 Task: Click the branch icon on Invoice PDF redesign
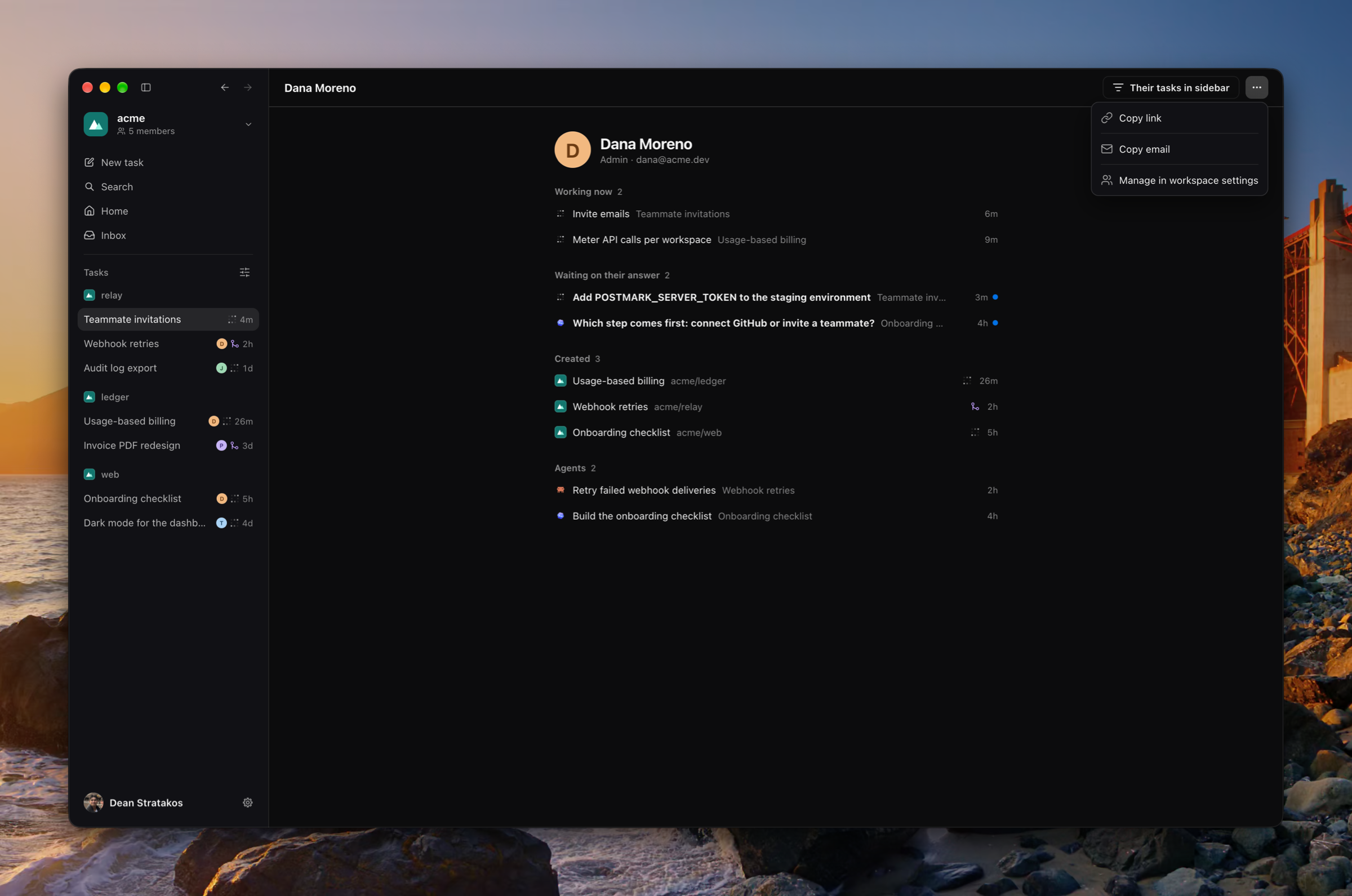point(234,445)
